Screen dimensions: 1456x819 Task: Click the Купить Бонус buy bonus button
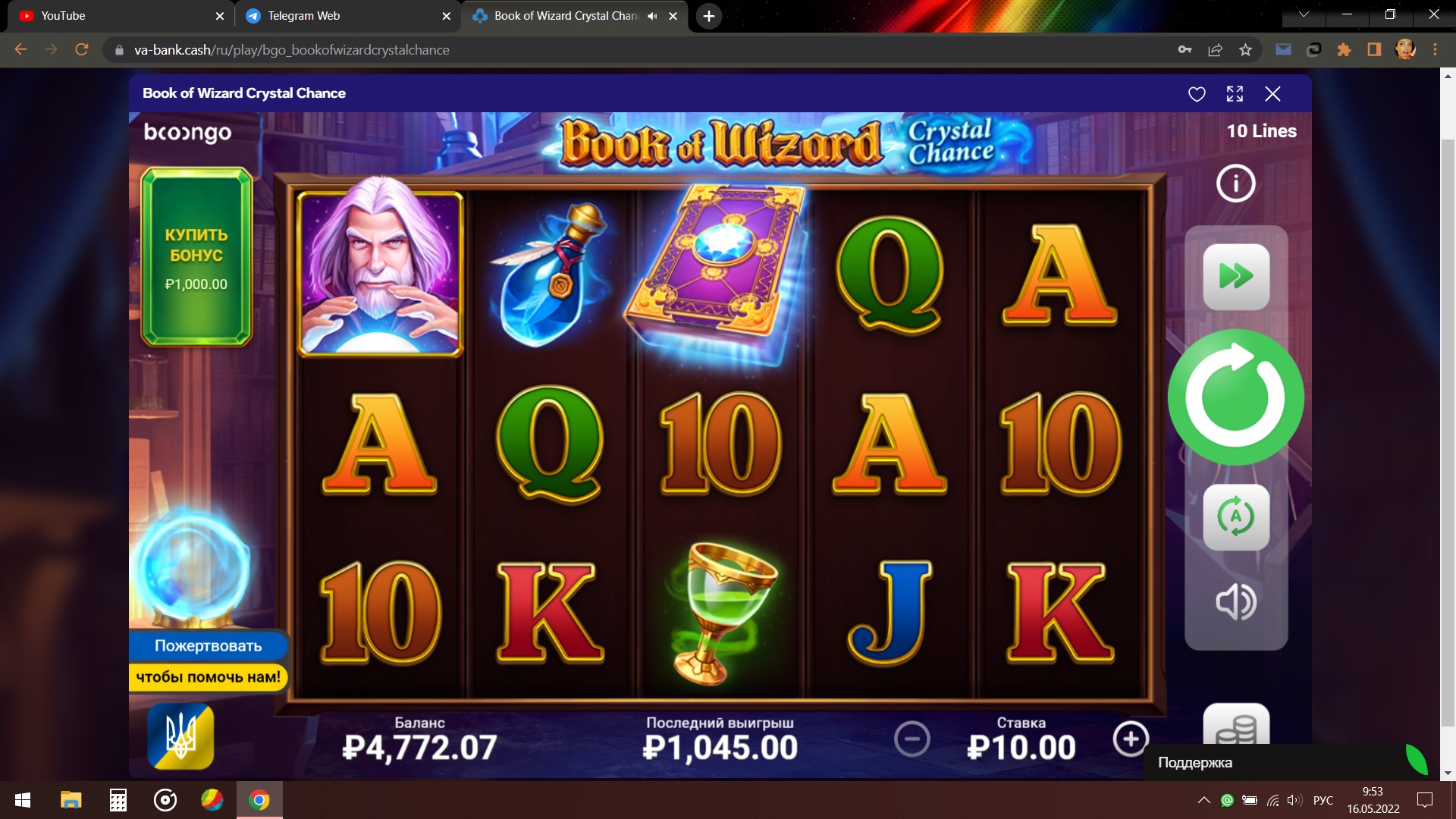tap(196, 257)
